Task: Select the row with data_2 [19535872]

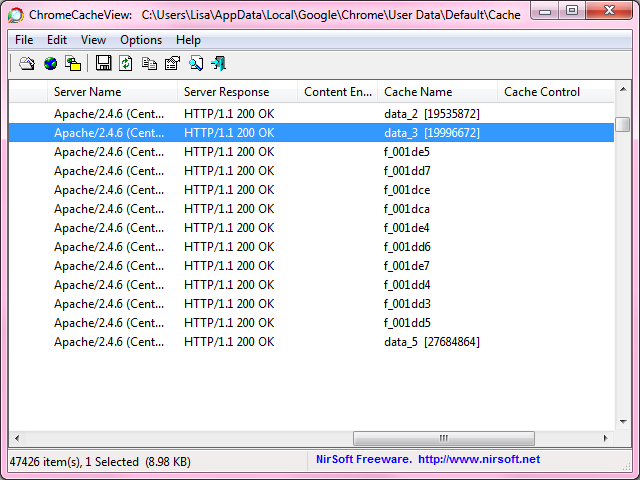Action: click(x=311, y=114)
